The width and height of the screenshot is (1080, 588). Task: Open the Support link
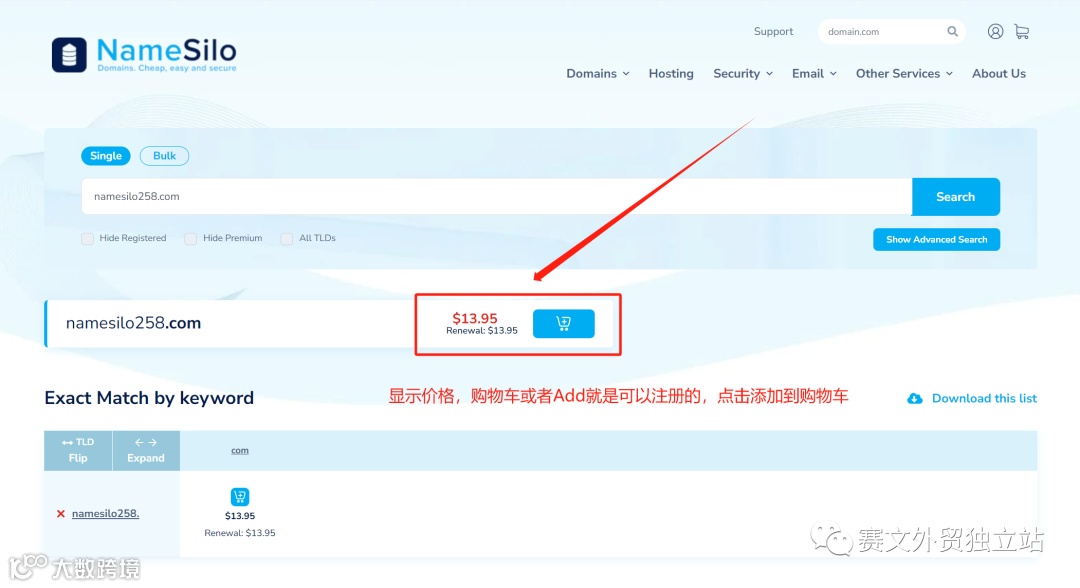point(773,32)
